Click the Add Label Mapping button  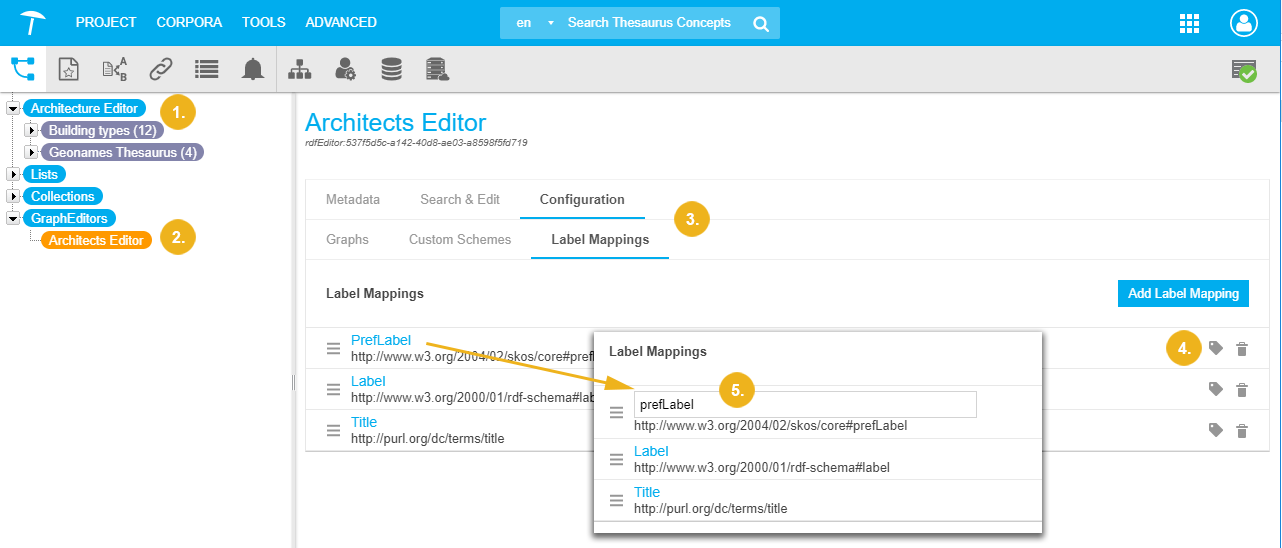[x=1183, y=293]
